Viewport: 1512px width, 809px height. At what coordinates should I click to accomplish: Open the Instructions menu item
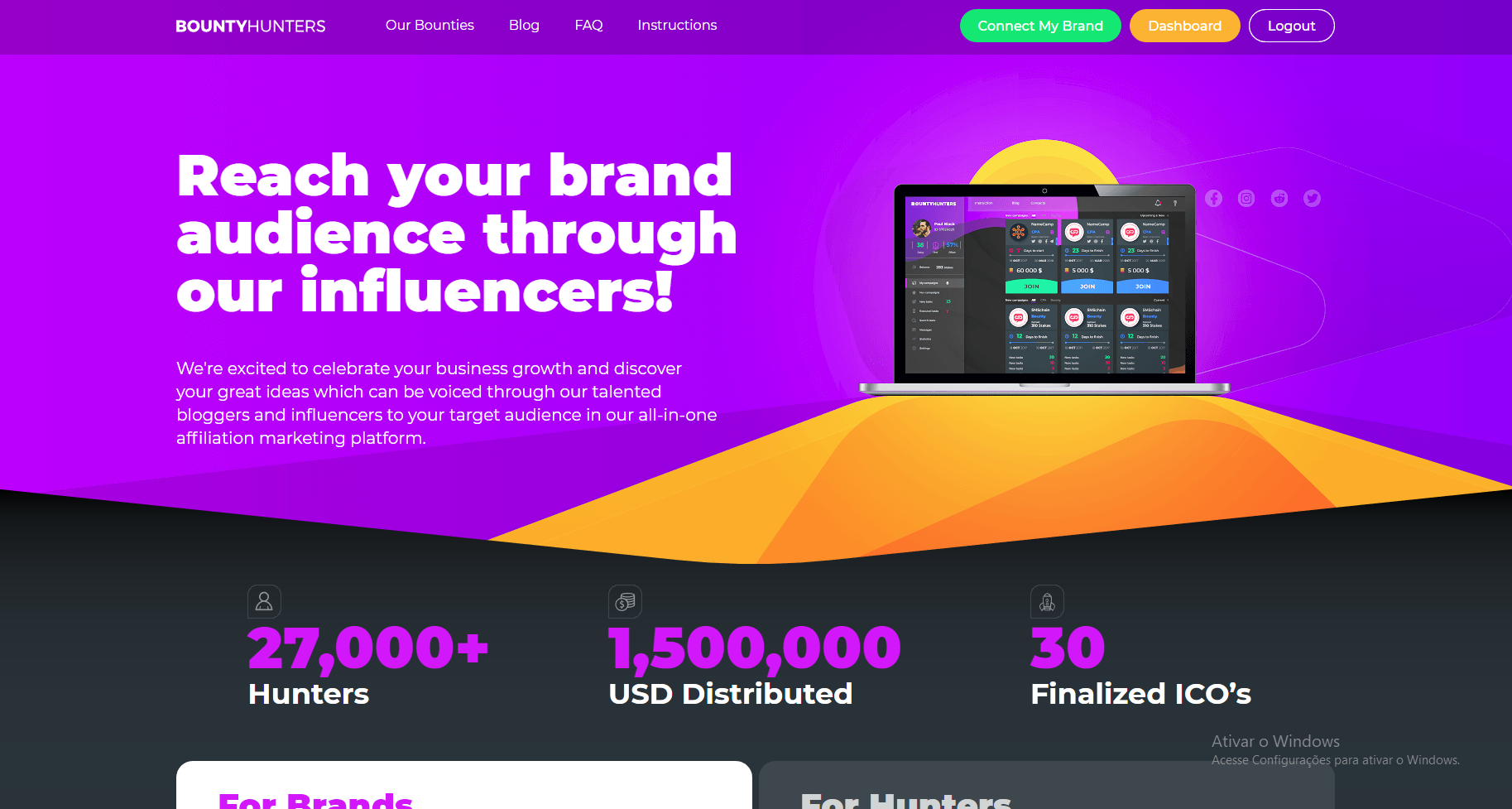point(677,25)
